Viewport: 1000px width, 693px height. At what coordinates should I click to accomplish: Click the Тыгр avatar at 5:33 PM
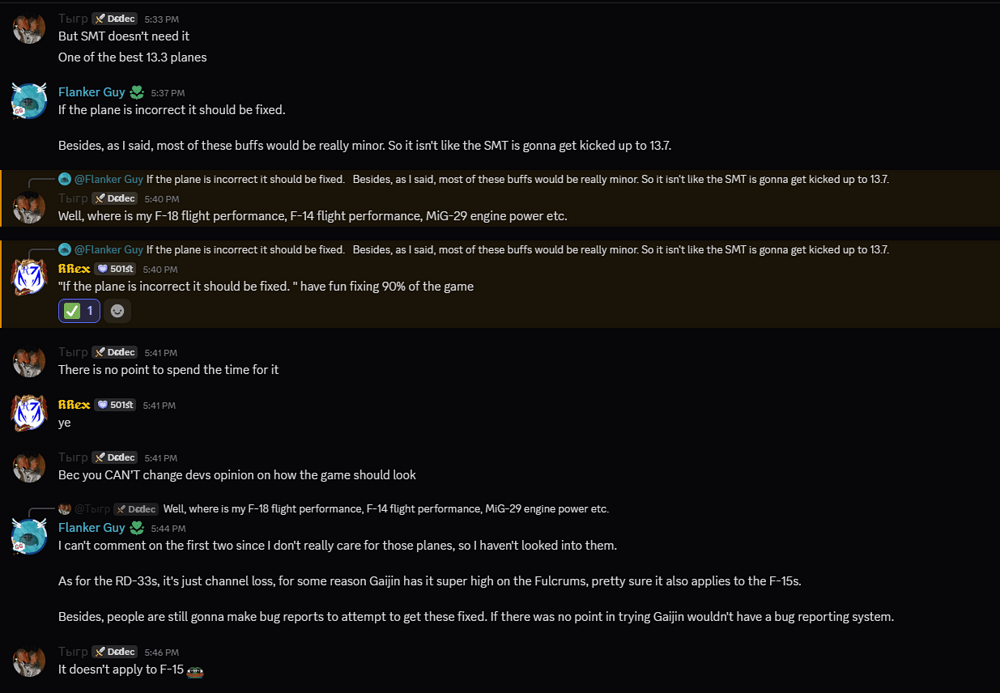(29, 27)
